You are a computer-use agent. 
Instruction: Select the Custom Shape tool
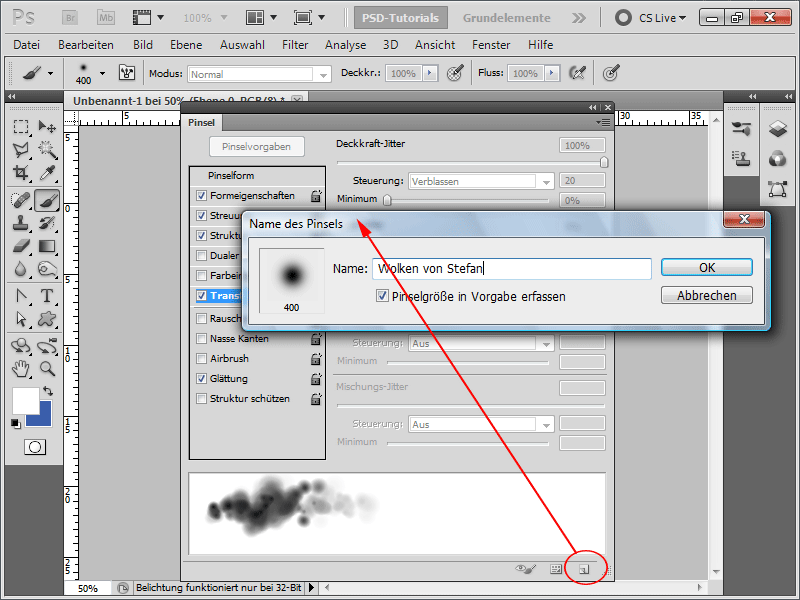pyautogui.click(x=47, y=319)
